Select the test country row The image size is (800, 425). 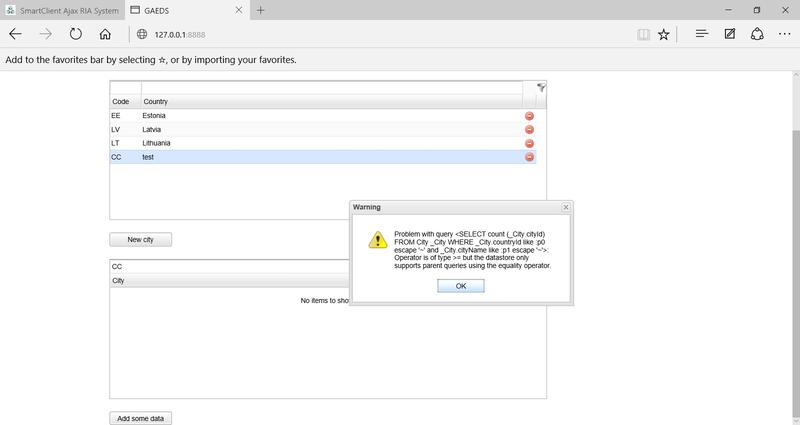pos(323,157)
